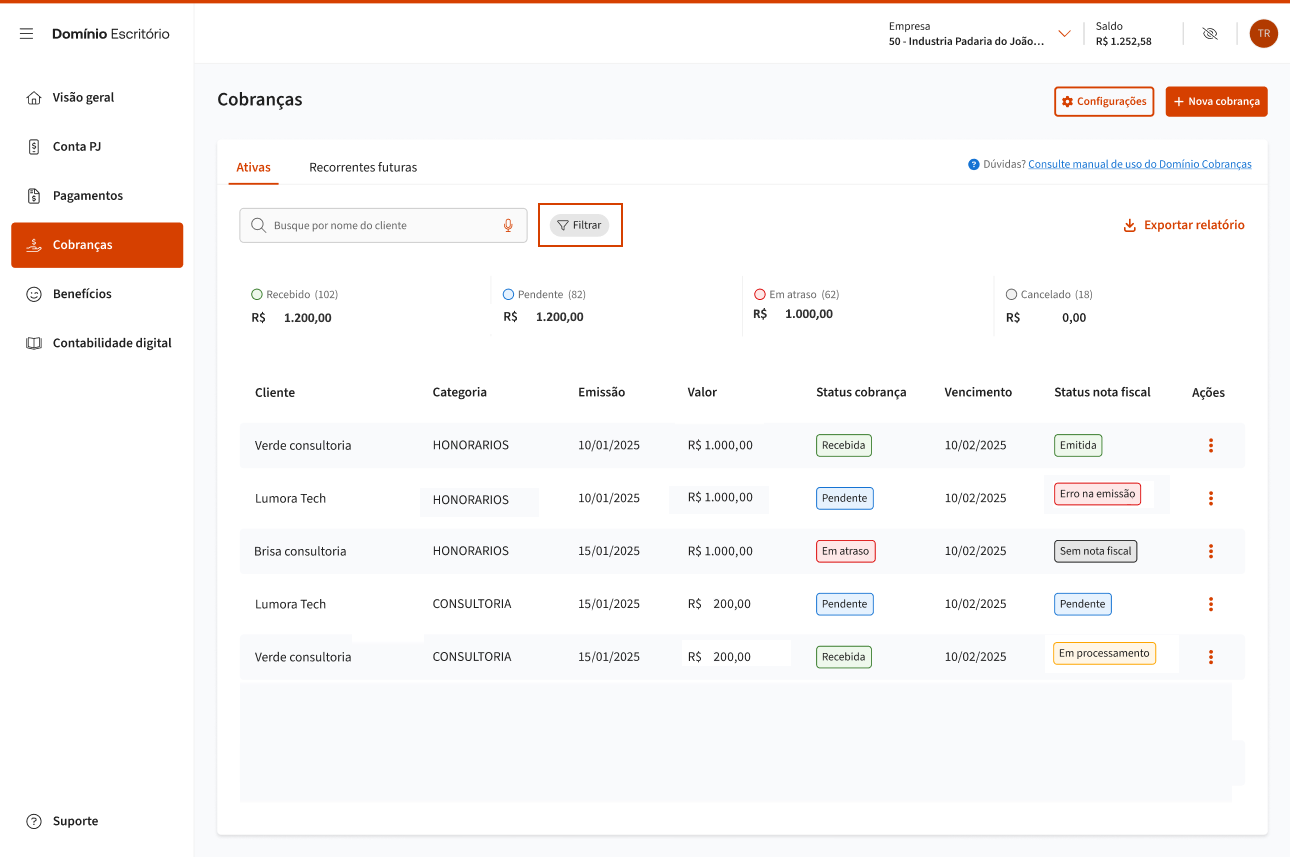This screenshot has width=1290, height=857.
Task: Expand the Empresa dropdown chevron
Action: (1064, 34)
